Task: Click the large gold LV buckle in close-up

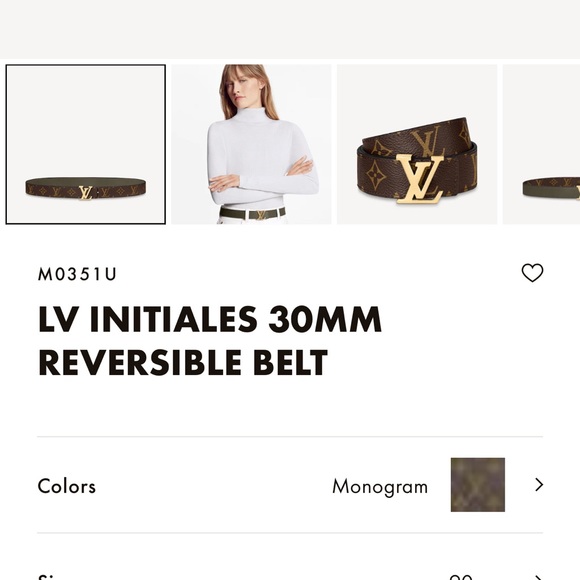Action: coord(420,179)
